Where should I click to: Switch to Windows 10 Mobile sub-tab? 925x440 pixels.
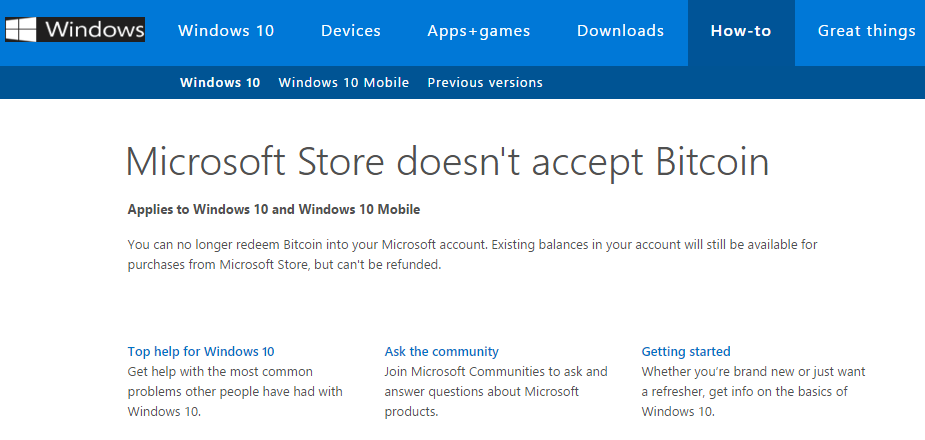click(343, 83)
